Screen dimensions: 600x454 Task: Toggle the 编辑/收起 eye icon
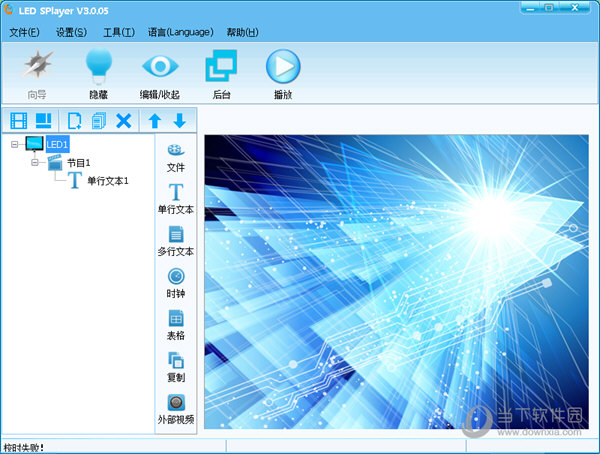click(x=160, y=73)
